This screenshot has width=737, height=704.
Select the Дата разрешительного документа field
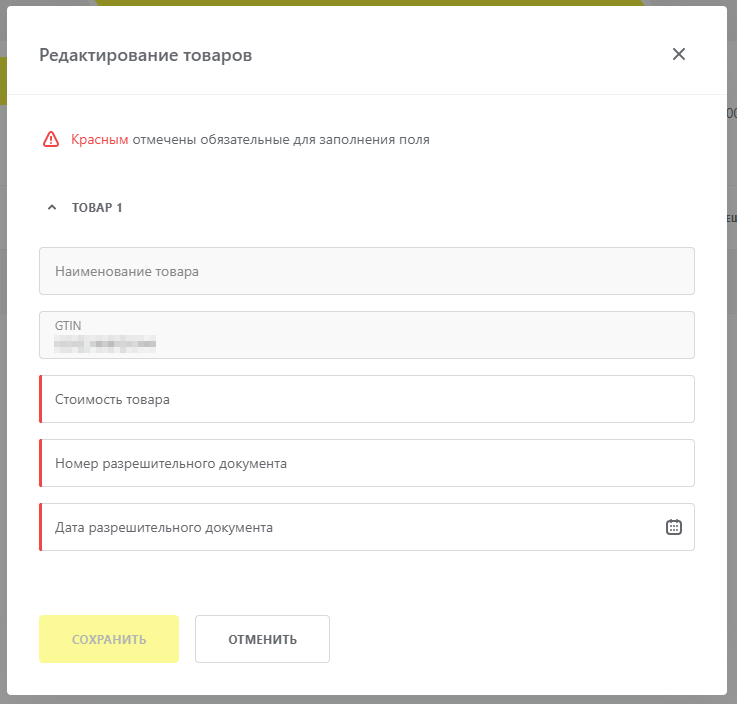click(x=367, y=527)
